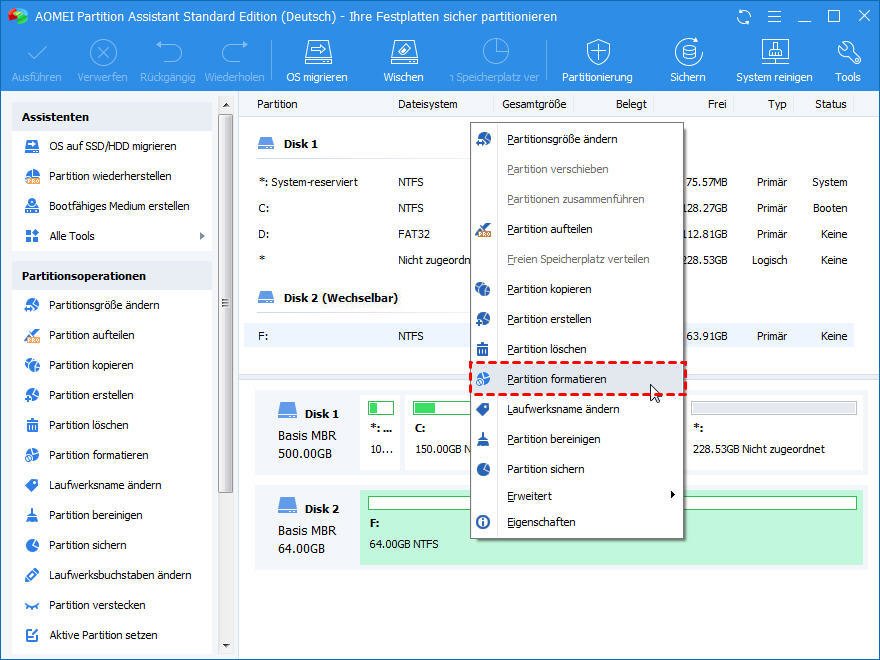880x660 pixels.
Task: Choose Bootfähiges Medium erstellen
Action: click(x=119, y=206)
